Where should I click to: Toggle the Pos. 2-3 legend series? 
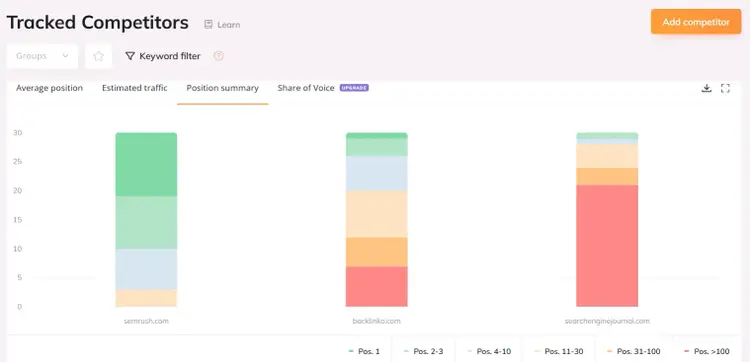[424, 351]
